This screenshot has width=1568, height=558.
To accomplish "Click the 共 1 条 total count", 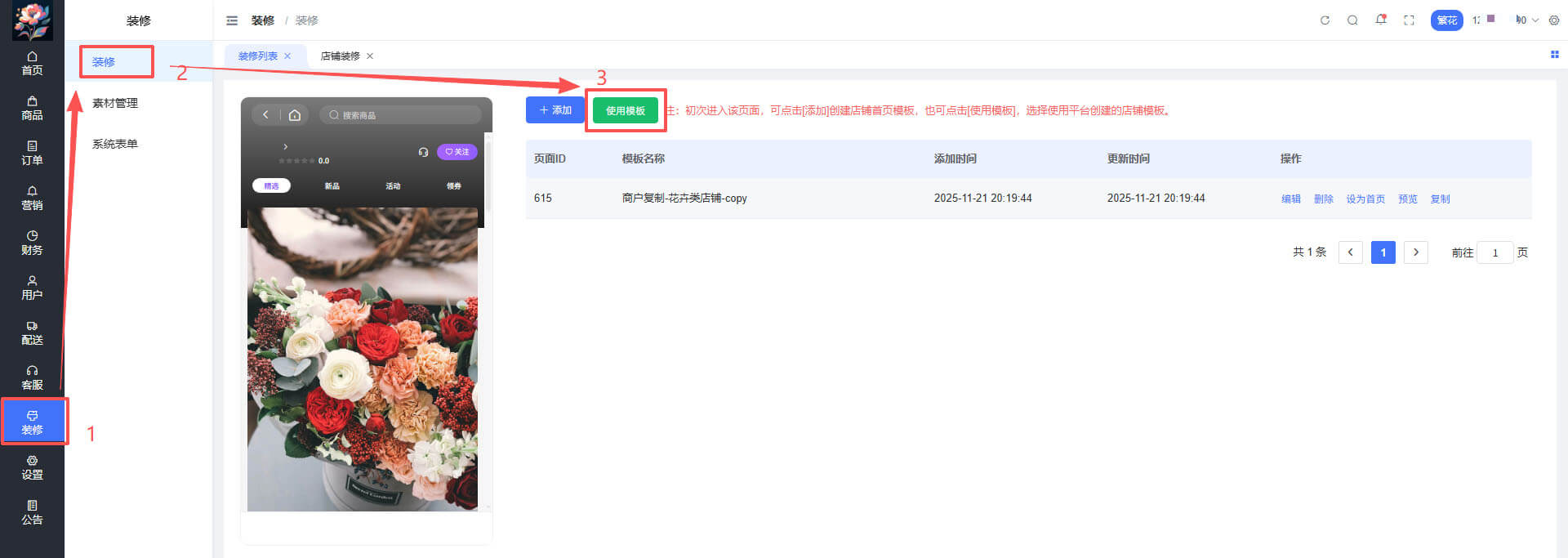I will point(1310,252).
